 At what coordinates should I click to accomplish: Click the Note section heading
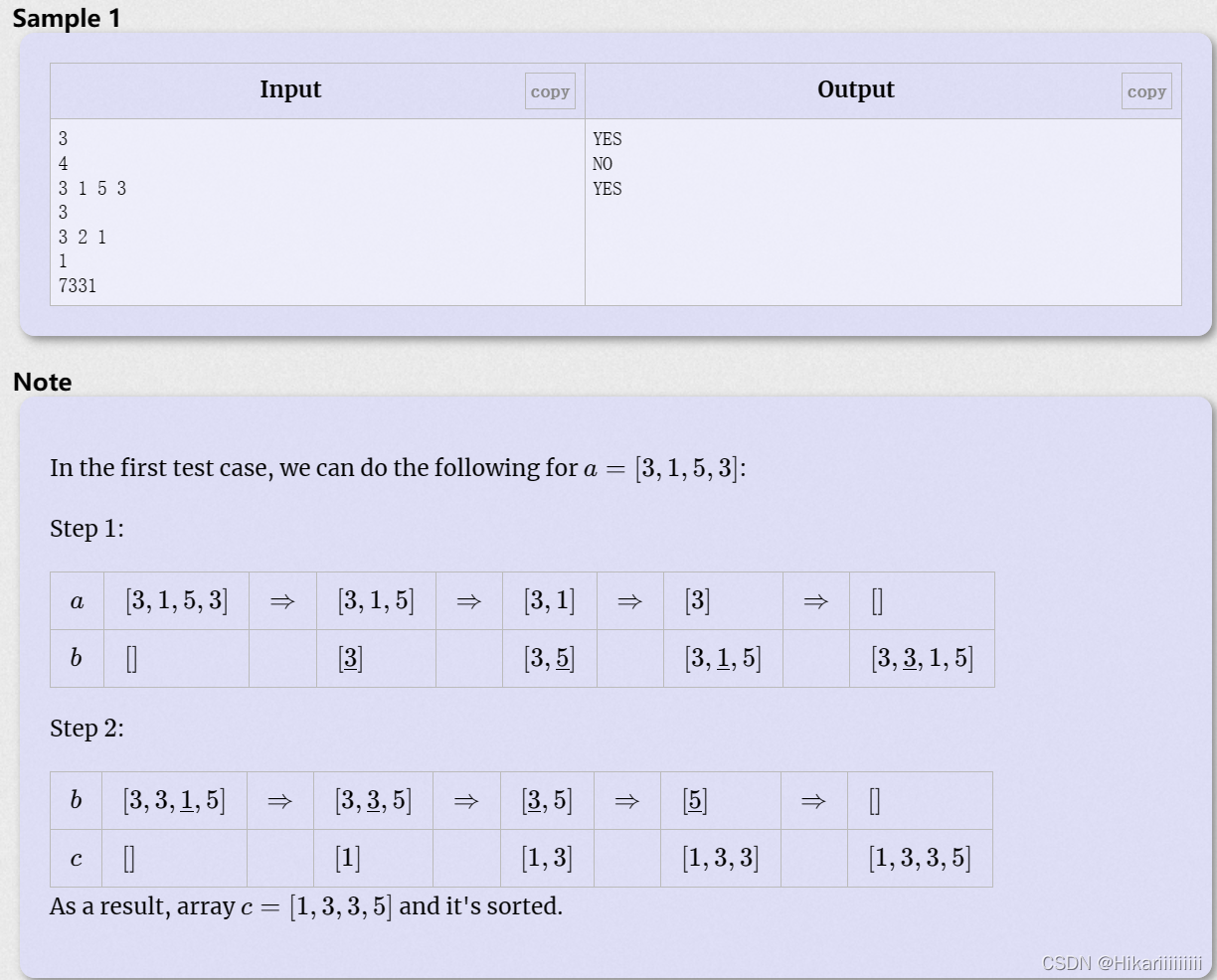(x=42, y=382)
